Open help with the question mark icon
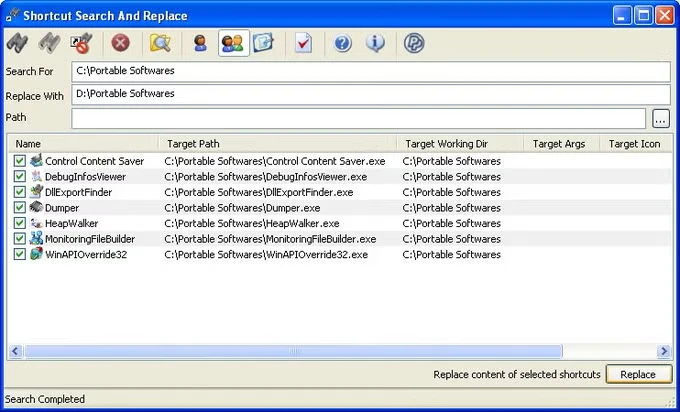This screenshot has width=680, height=412. (x=343, y=43)
